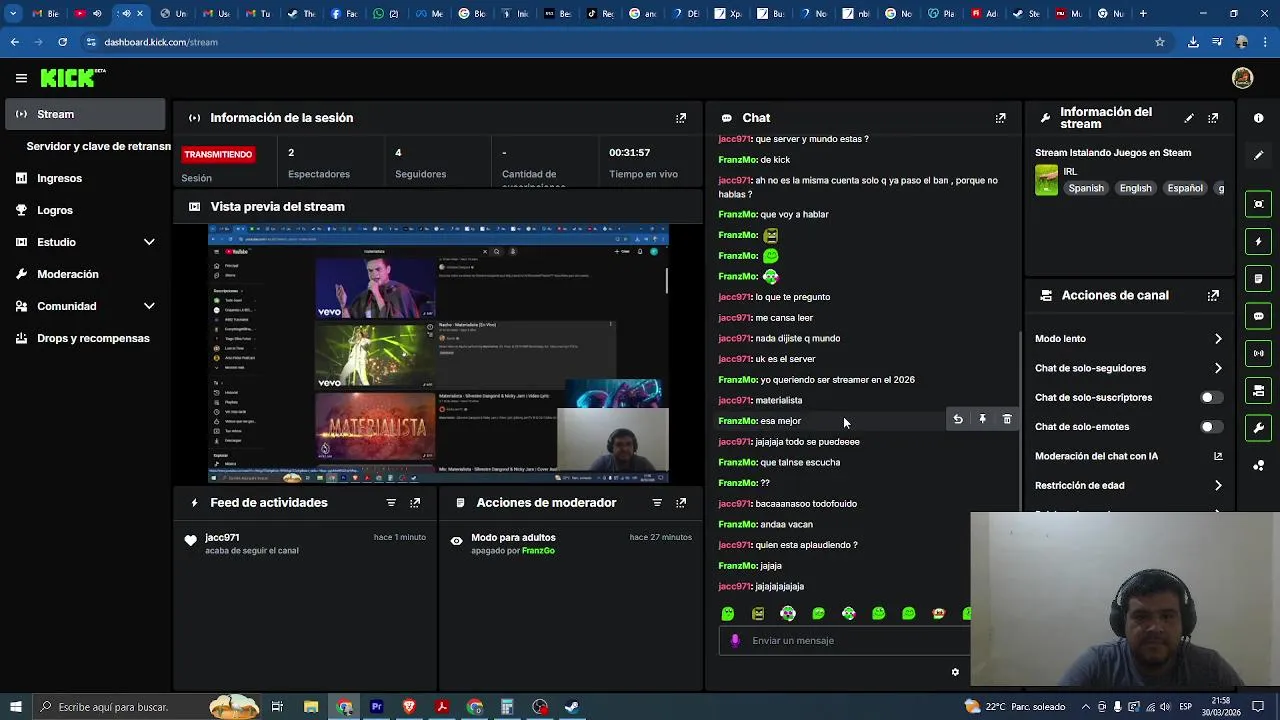
Task: Toggle the chat bubble widget in right sidebar
Action: coord(1259,316)
